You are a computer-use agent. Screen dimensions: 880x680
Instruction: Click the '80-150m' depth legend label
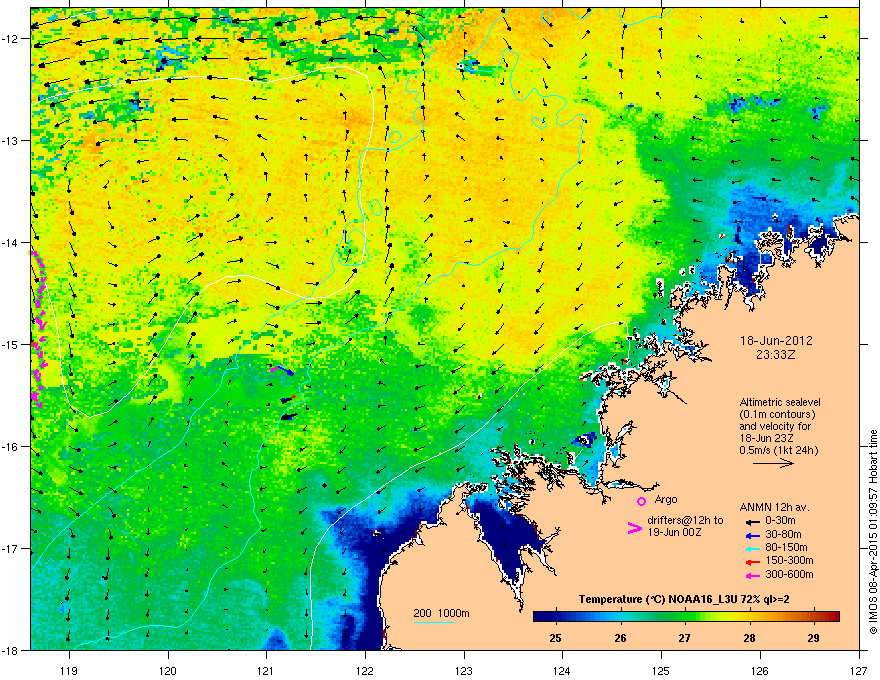click(x=786, y=548)
